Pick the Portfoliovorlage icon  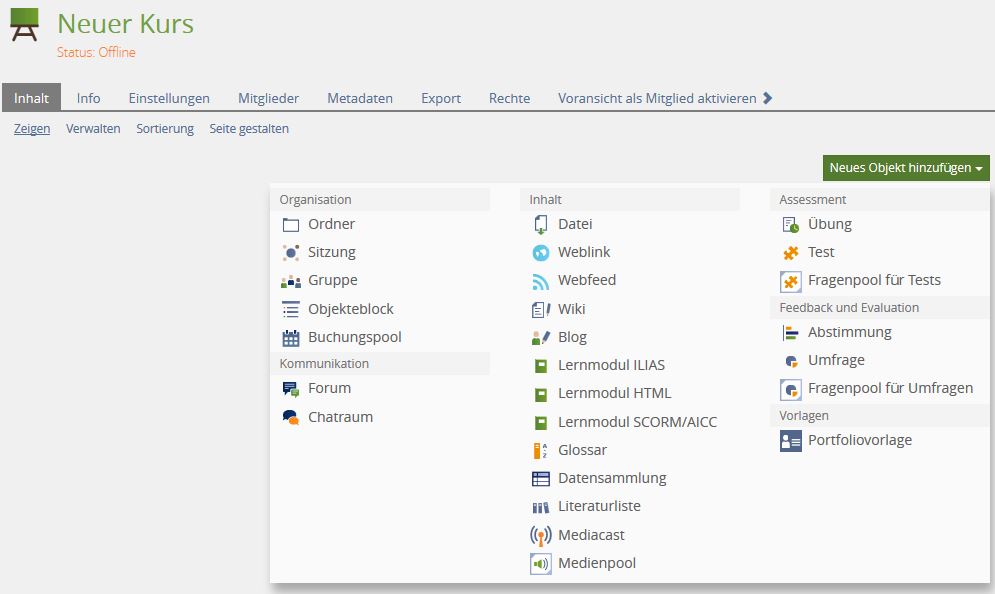[791, 441]
